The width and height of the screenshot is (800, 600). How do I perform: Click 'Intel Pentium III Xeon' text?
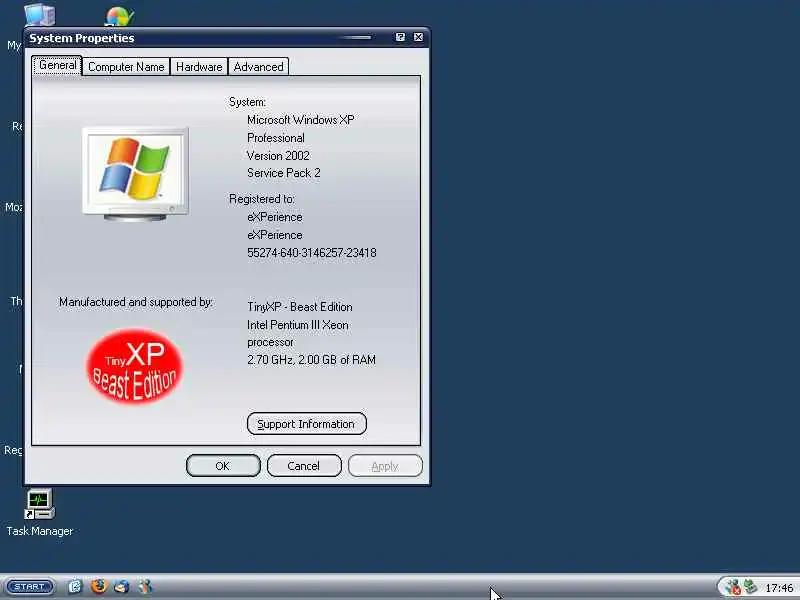tap(298, 325)
